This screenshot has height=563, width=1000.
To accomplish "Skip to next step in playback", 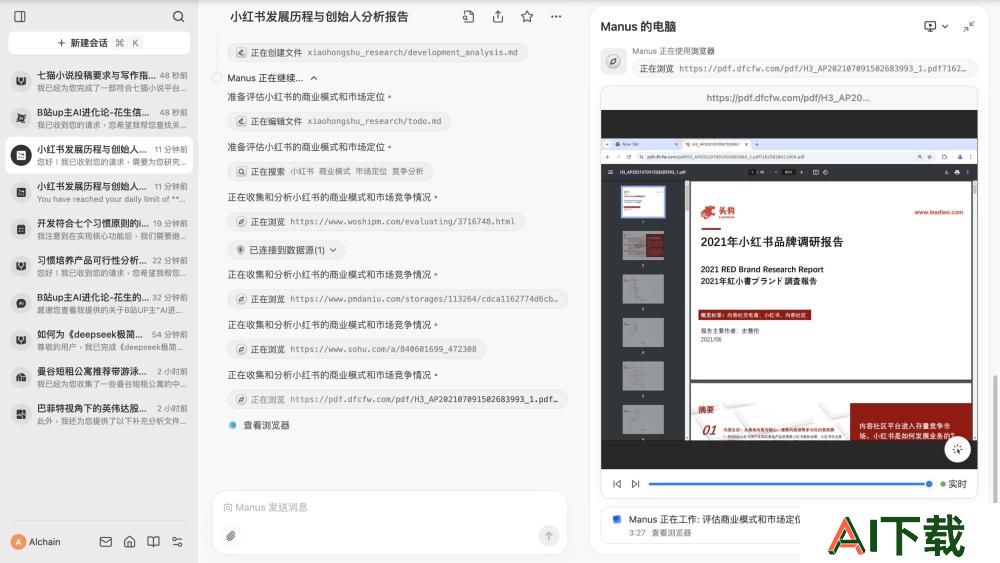I will click(635, 484).
